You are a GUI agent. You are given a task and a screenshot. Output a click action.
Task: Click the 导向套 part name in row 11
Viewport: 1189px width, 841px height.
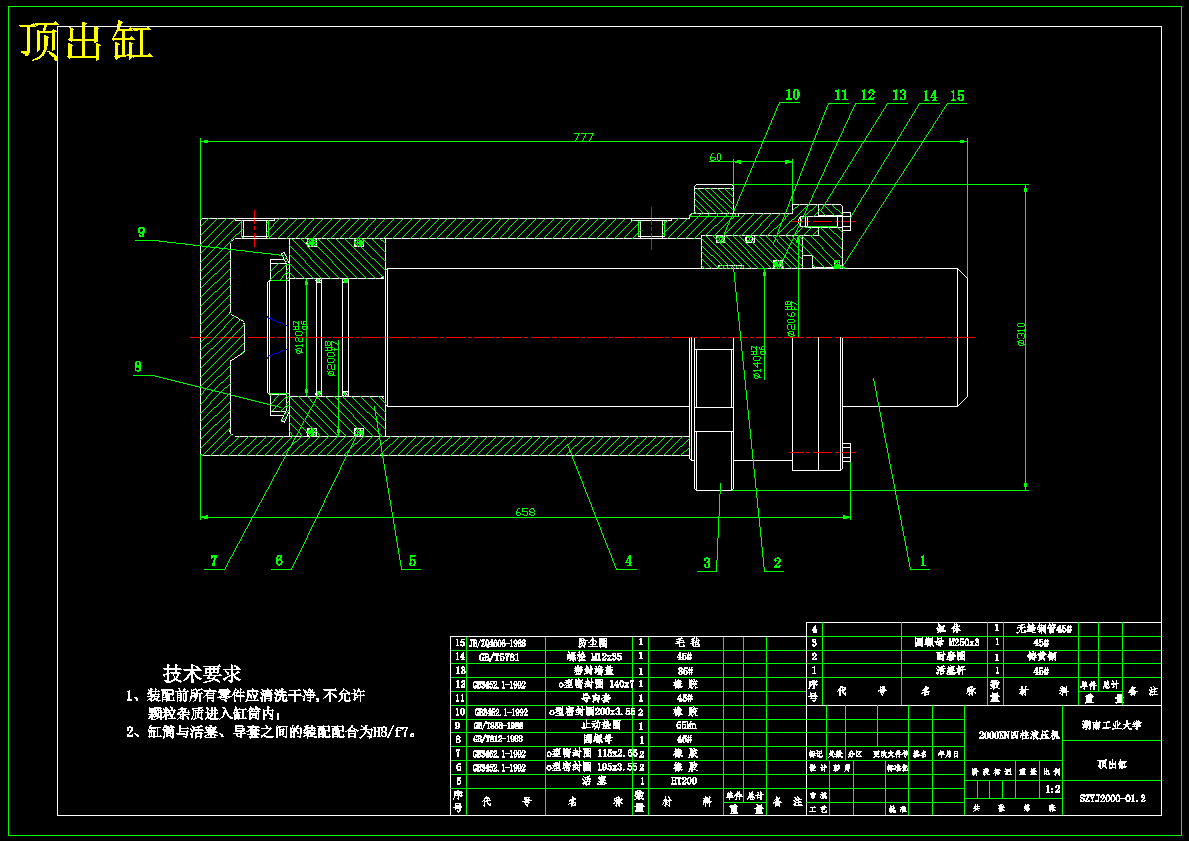595,698
